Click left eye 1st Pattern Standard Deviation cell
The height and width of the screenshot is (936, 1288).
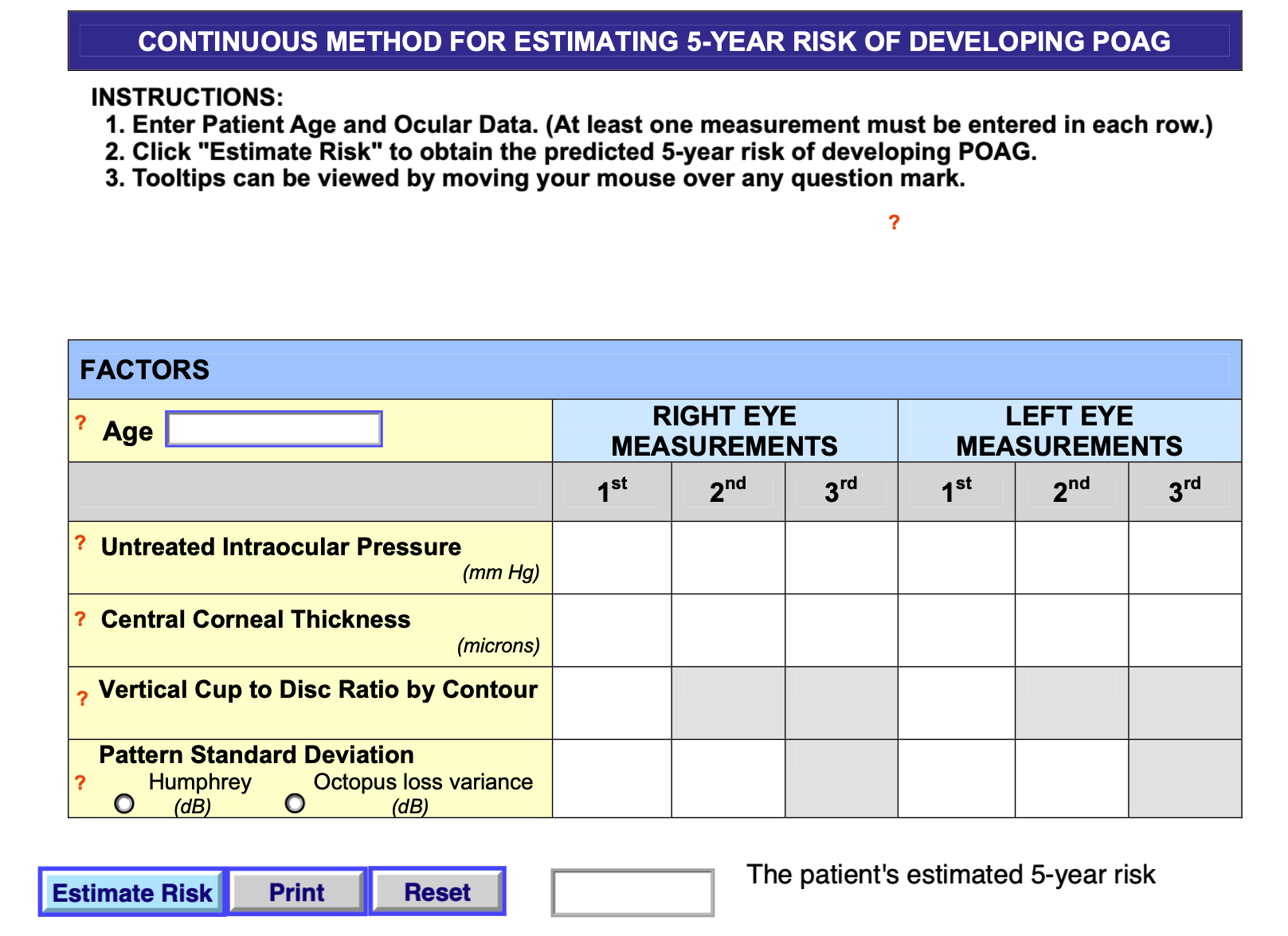pos(956,778)
